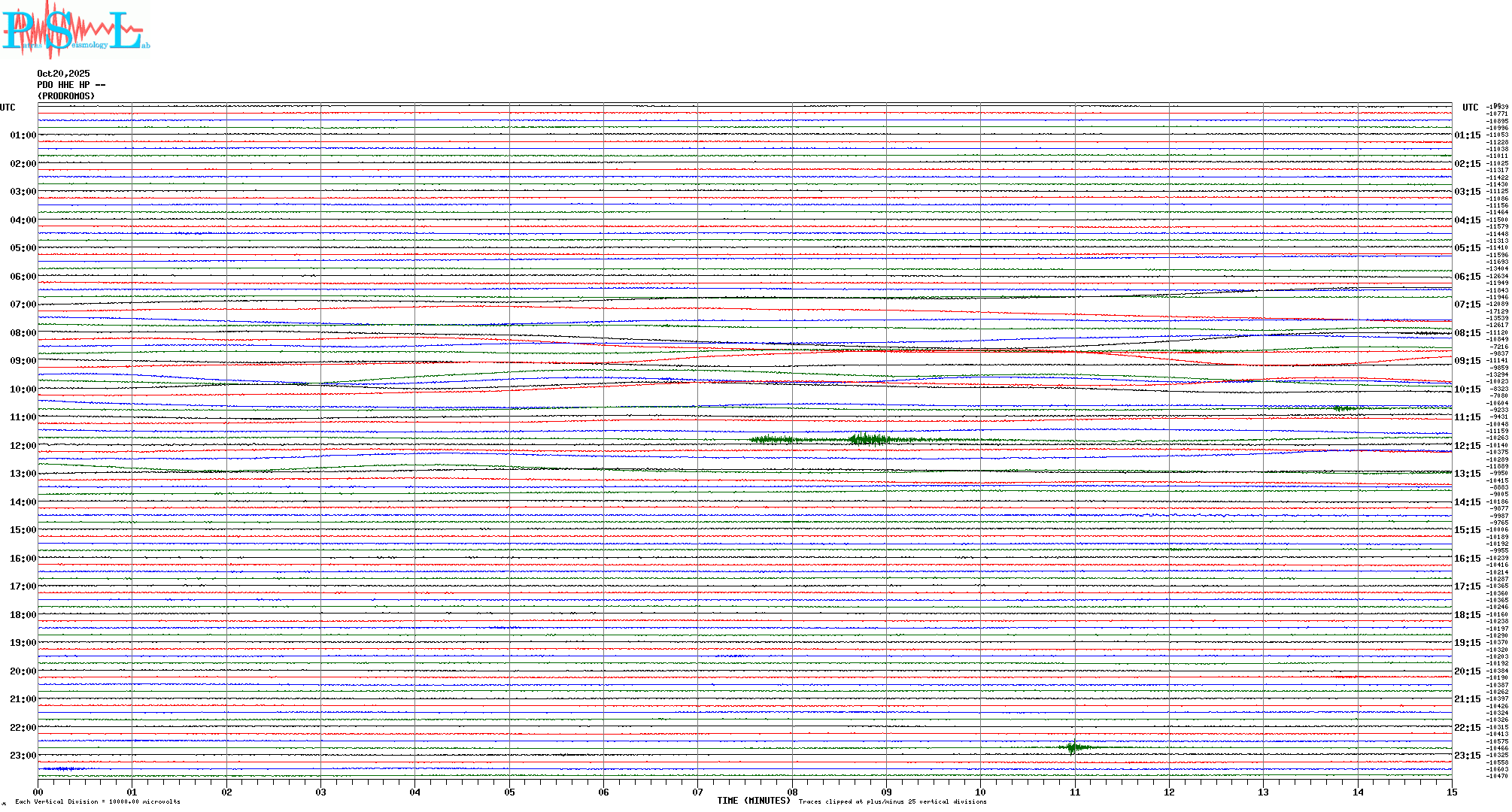Click minute 00 on the time axis
Screen dimensions: 1512x812
38,792
